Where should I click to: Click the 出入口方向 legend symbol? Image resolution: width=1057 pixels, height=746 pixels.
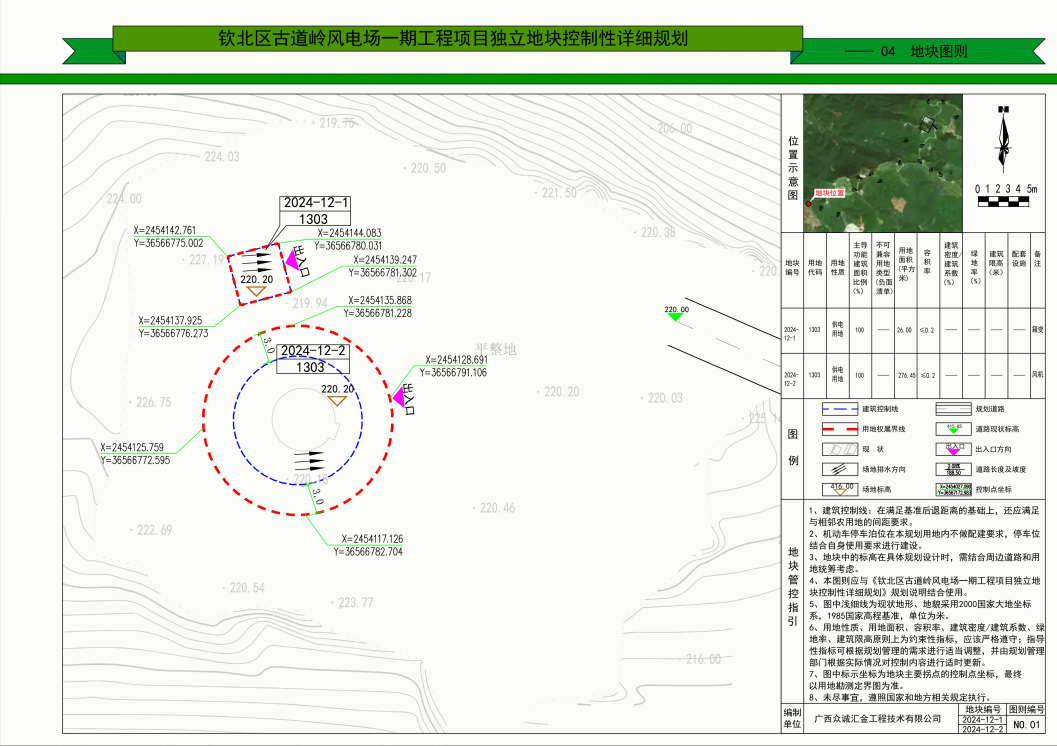954,449
